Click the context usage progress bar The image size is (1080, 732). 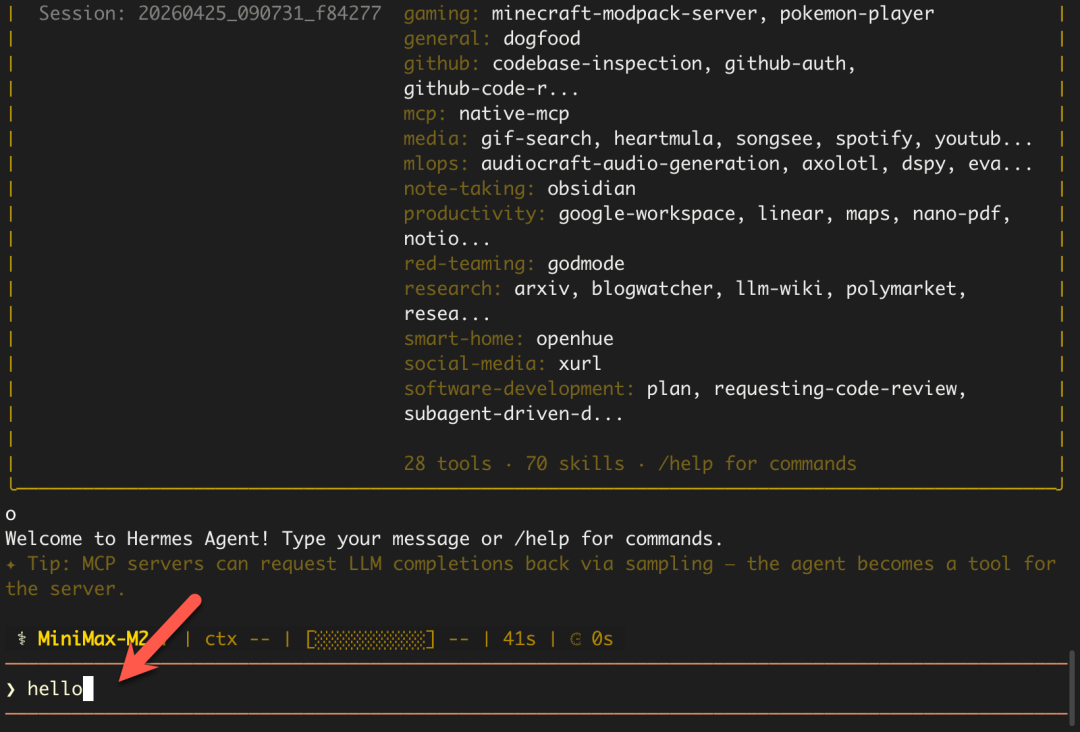click(x=370, y=638)
